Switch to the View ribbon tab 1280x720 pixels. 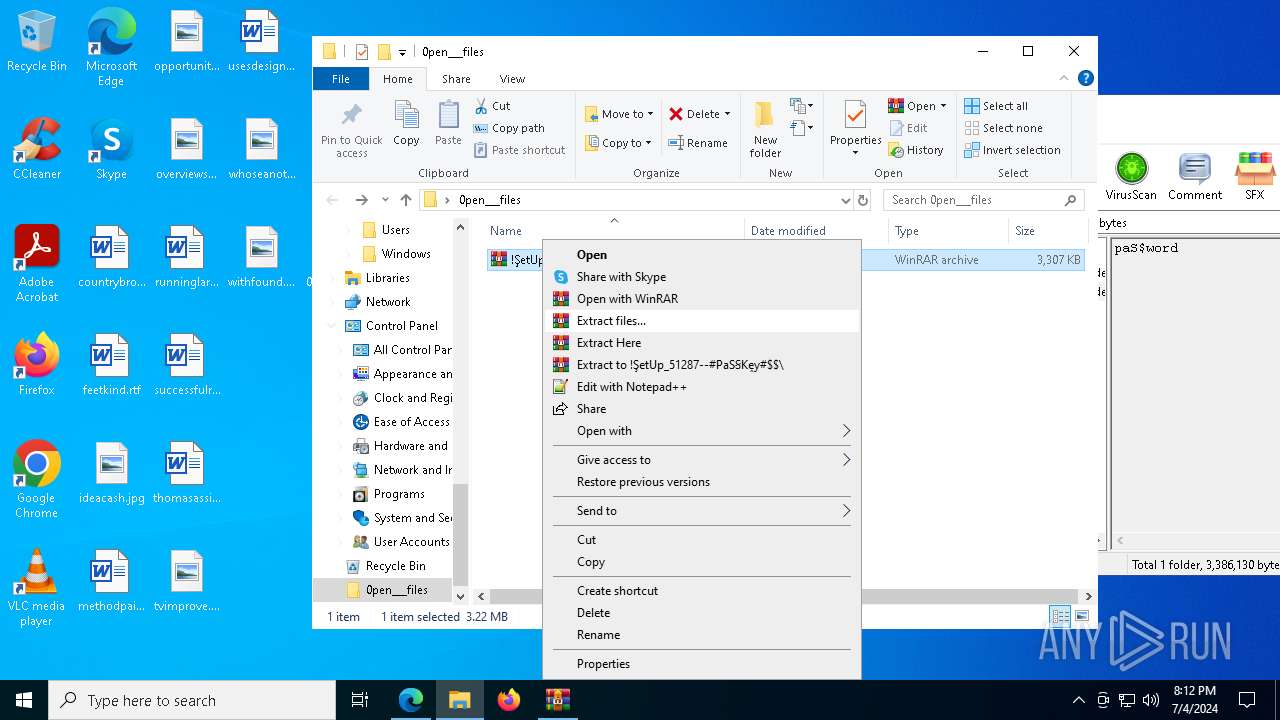(x=512, y=79)
